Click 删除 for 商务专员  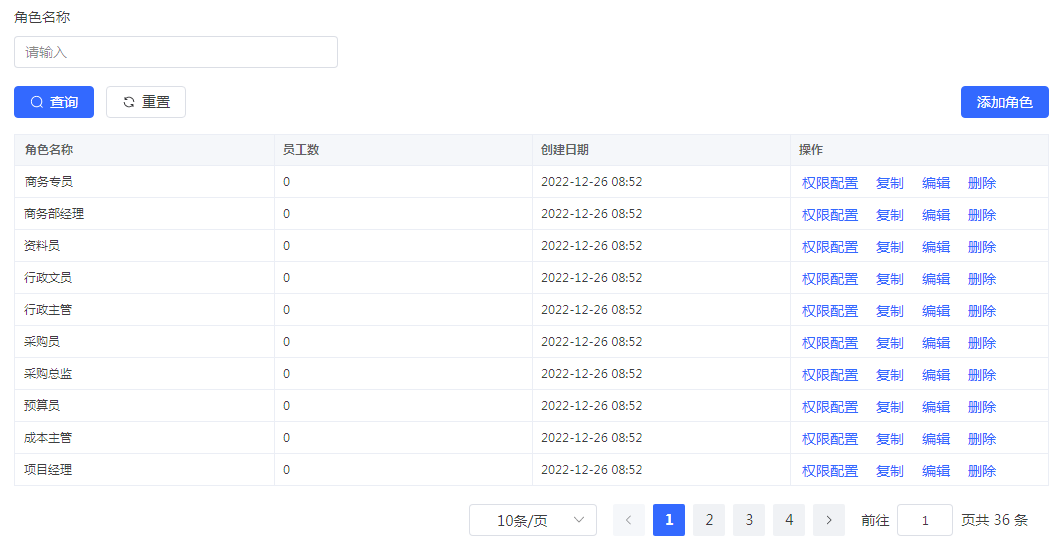(982, 183)
